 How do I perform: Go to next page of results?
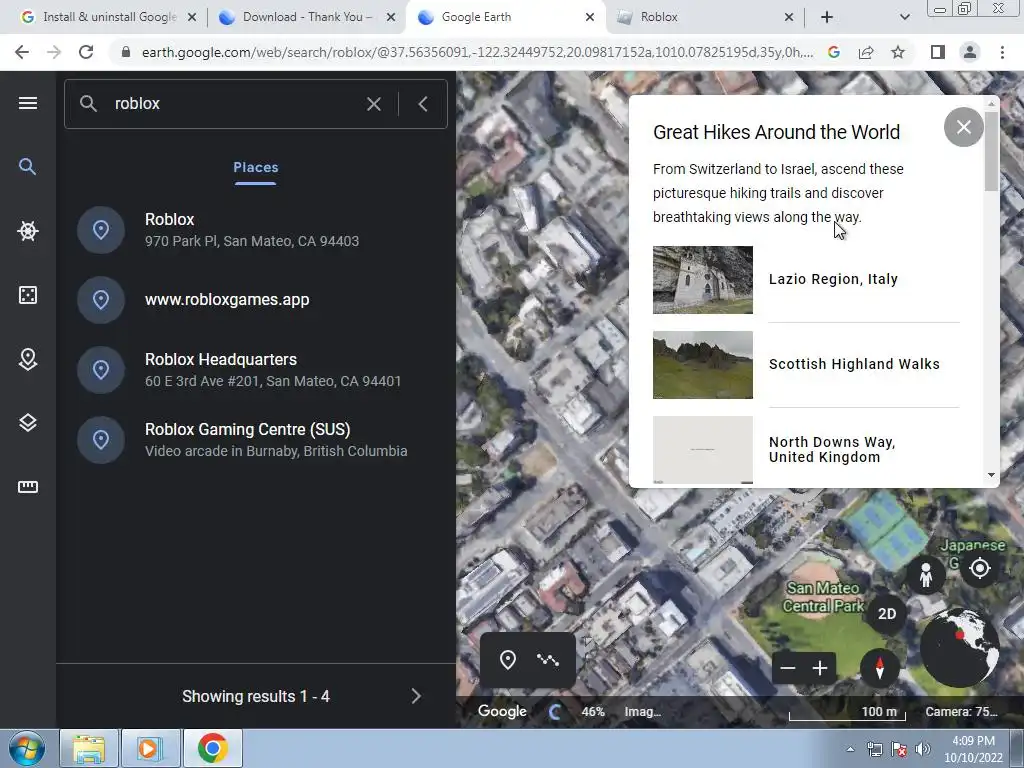click(x=416, y=696)
